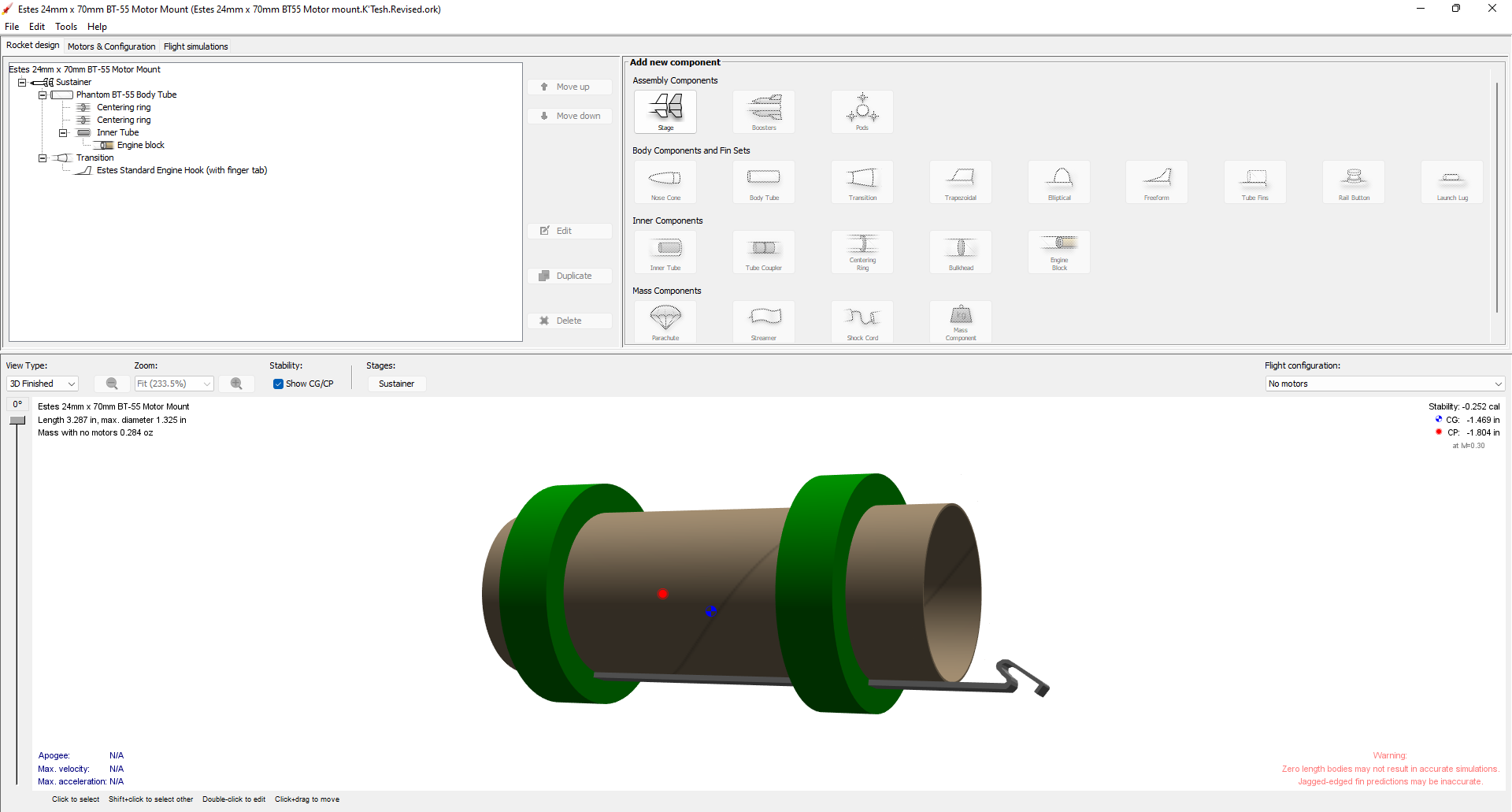This screenshot has width=1512, height=812.
Task: Open the Tools menu
Action: point(66,27)
